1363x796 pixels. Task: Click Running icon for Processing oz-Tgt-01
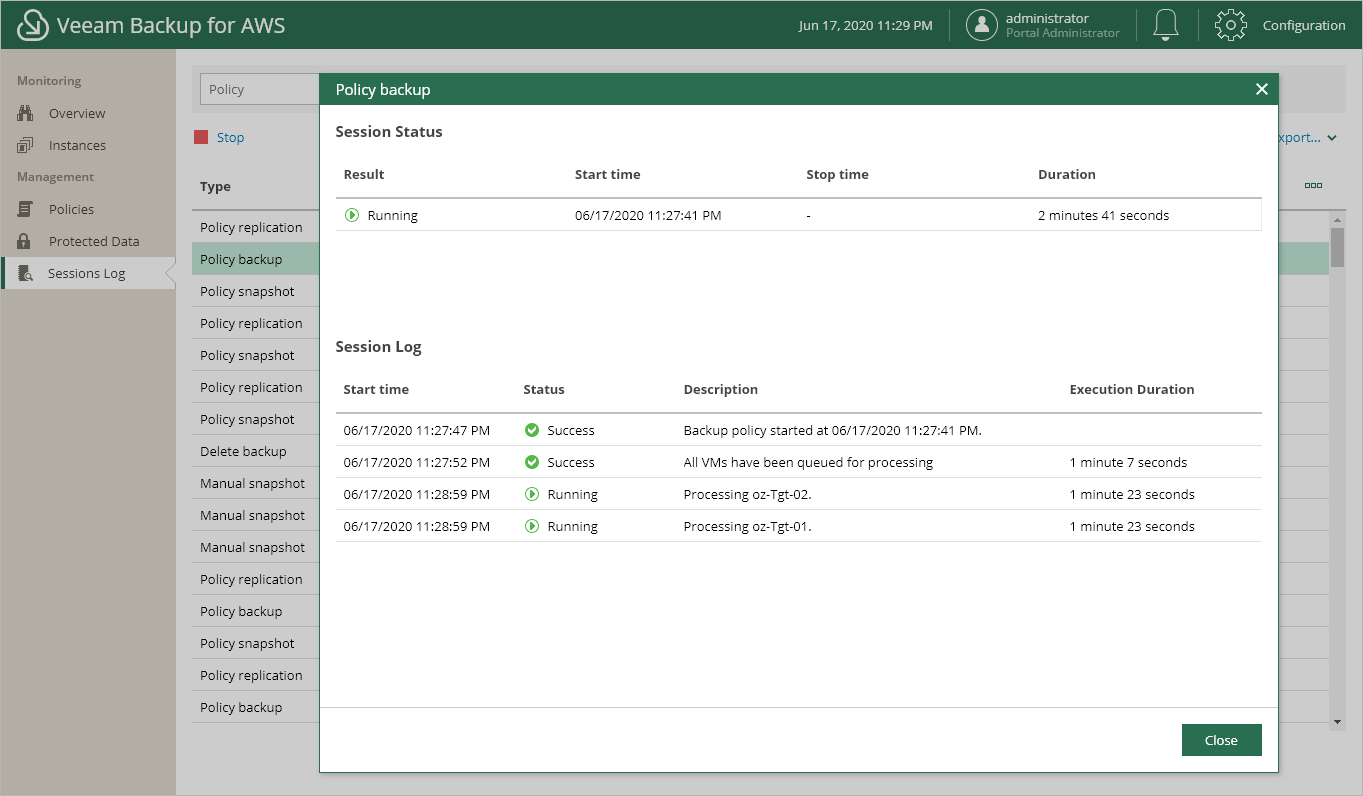pyautogui.click(x=532, y=526)
